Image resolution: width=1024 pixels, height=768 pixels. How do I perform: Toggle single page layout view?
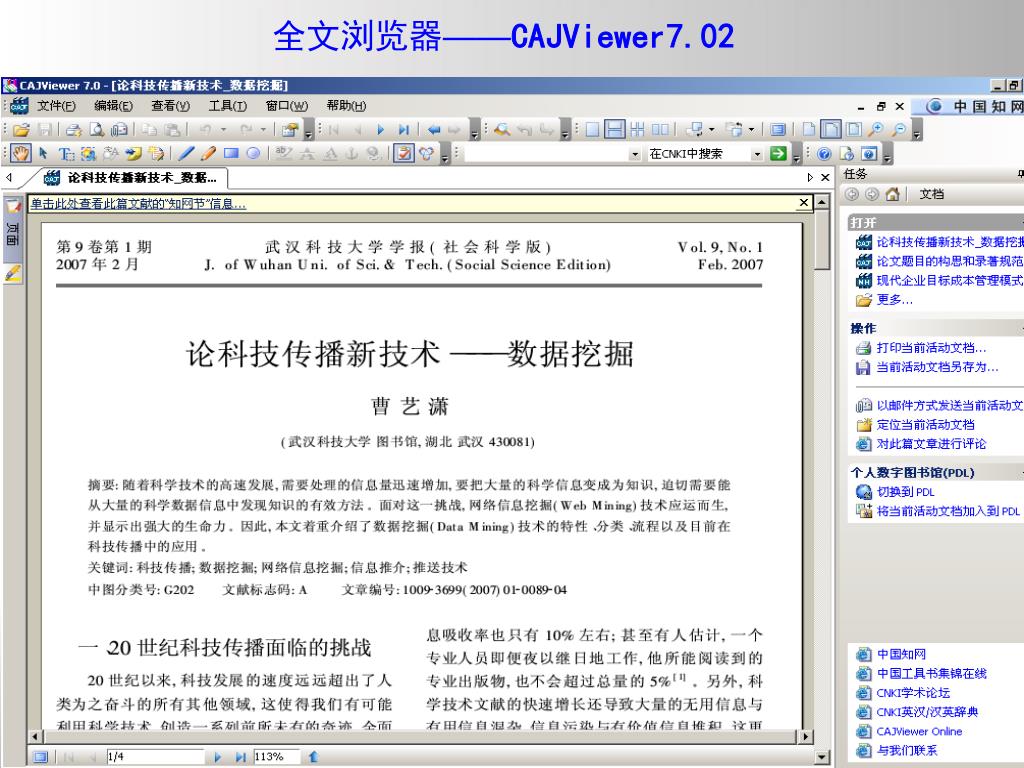592,129
